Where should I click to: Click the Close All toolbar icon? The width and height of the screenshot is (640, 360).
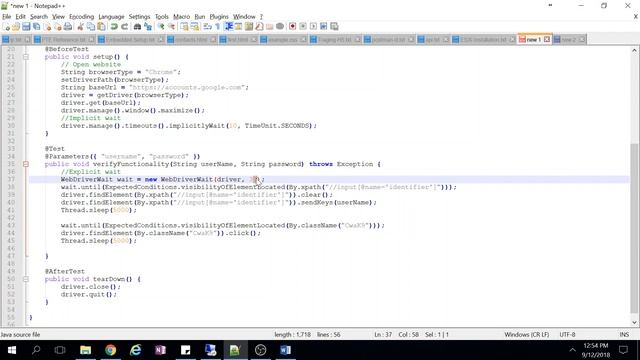click(x=57, y=27)
